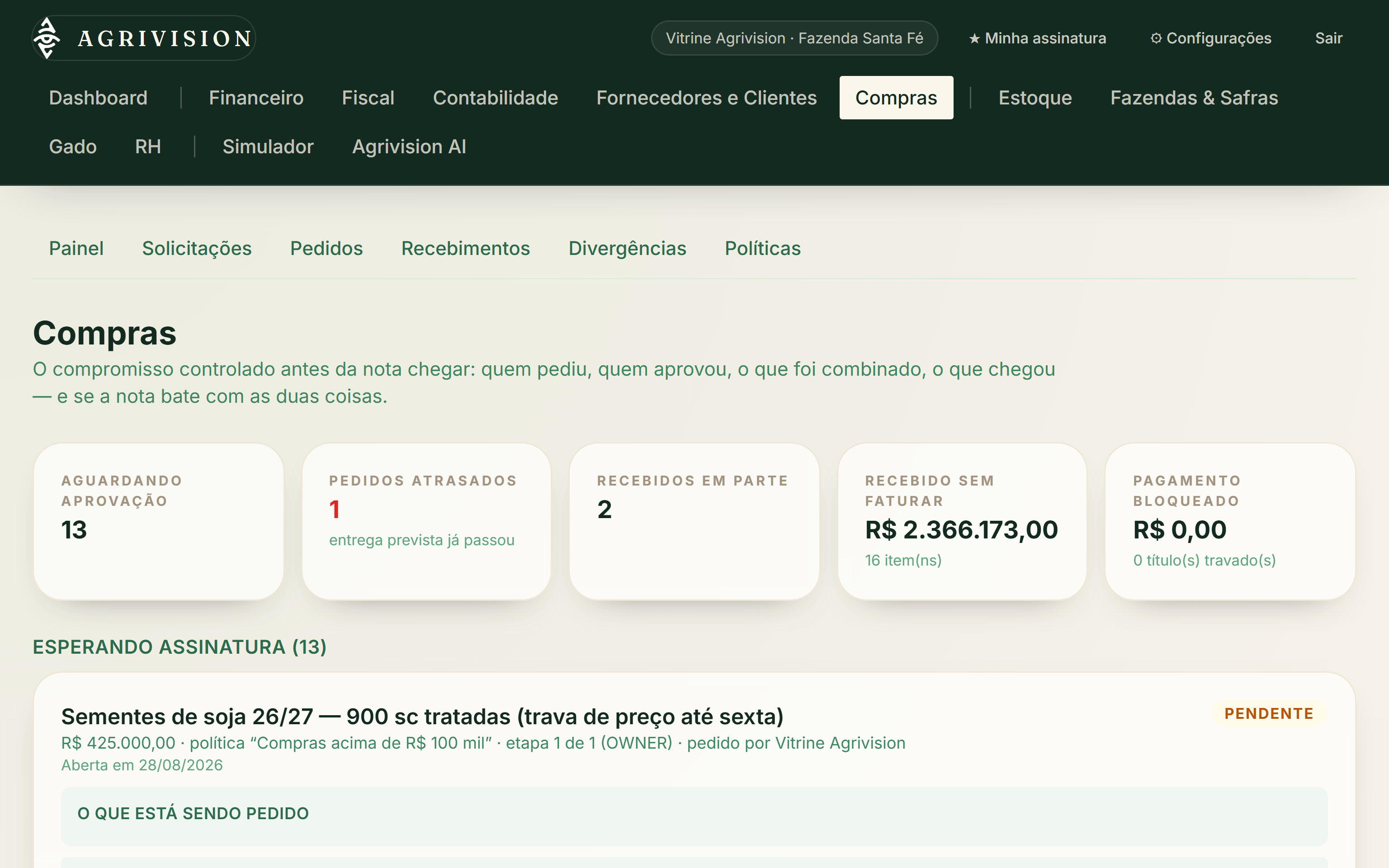This screenshot has width=1389, height=868.
Task: Switch to the Divergências tab
Action: (627, 248)
